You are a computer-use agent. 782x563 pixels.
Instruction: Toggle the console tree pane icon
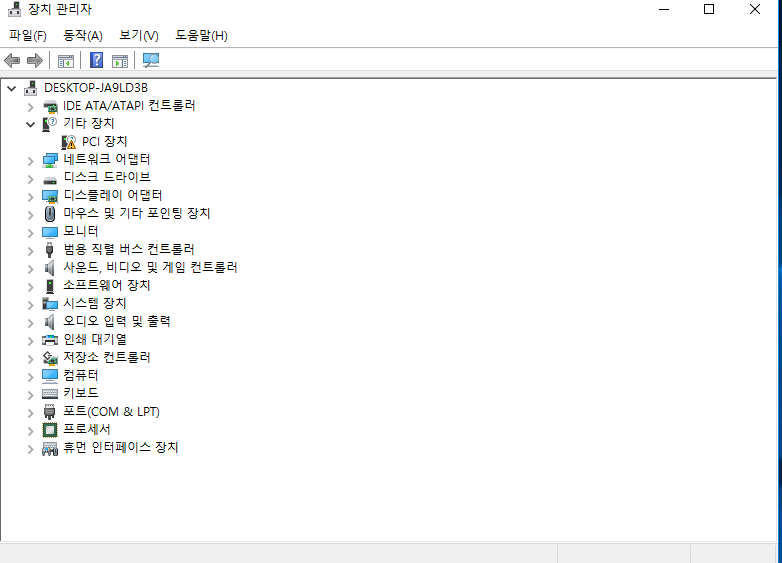pyautogui.click(x=66, y=61)
